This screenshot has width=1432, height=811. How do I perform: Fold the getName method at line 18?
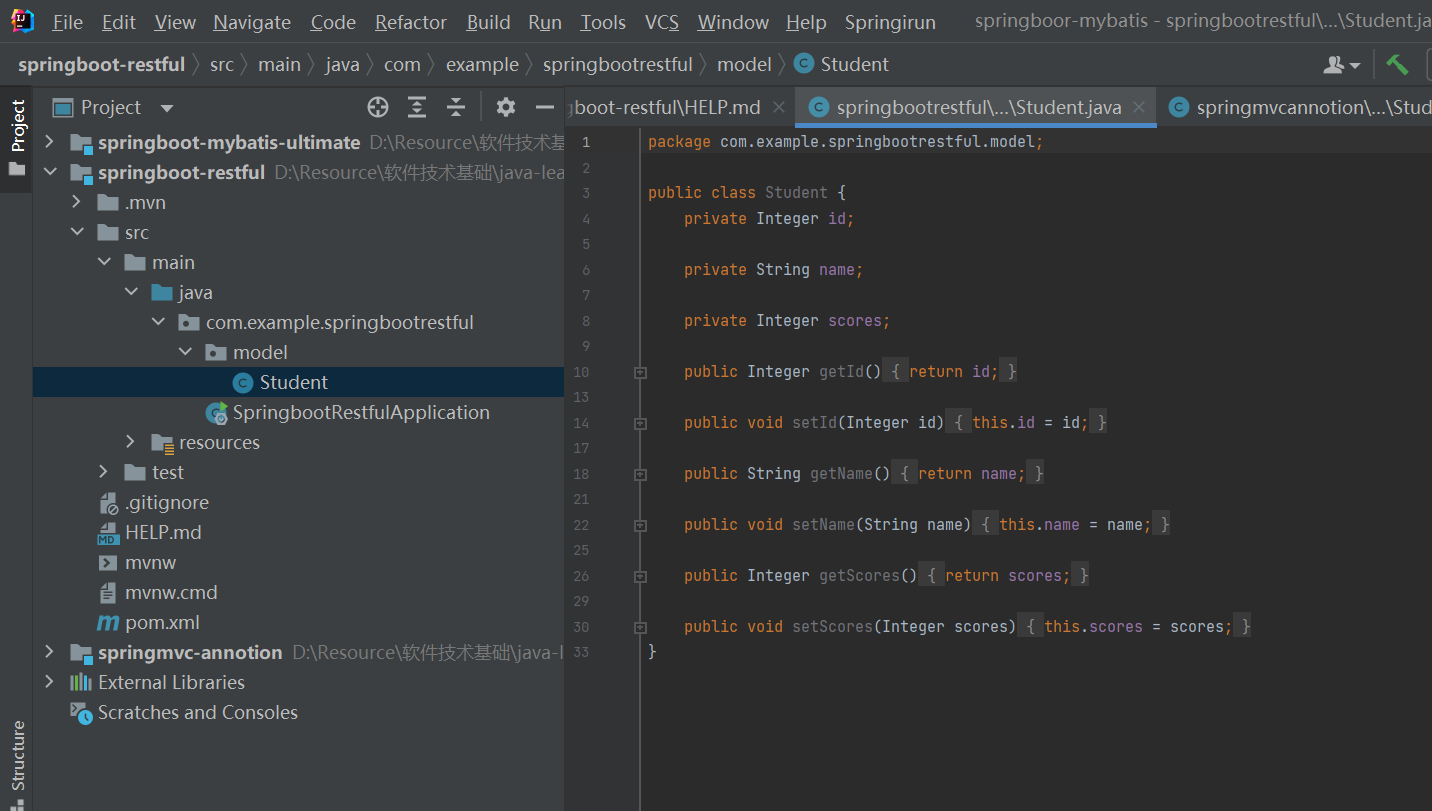(x=640, y=474)
